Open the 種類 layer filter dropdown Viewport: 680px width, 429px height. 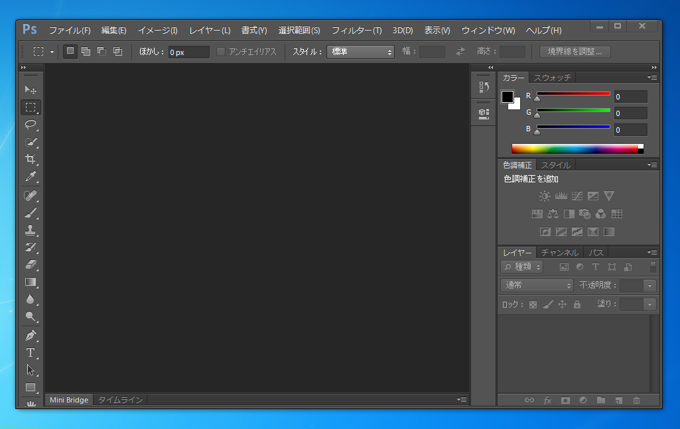pyautogui.click(x=522, y=267)
